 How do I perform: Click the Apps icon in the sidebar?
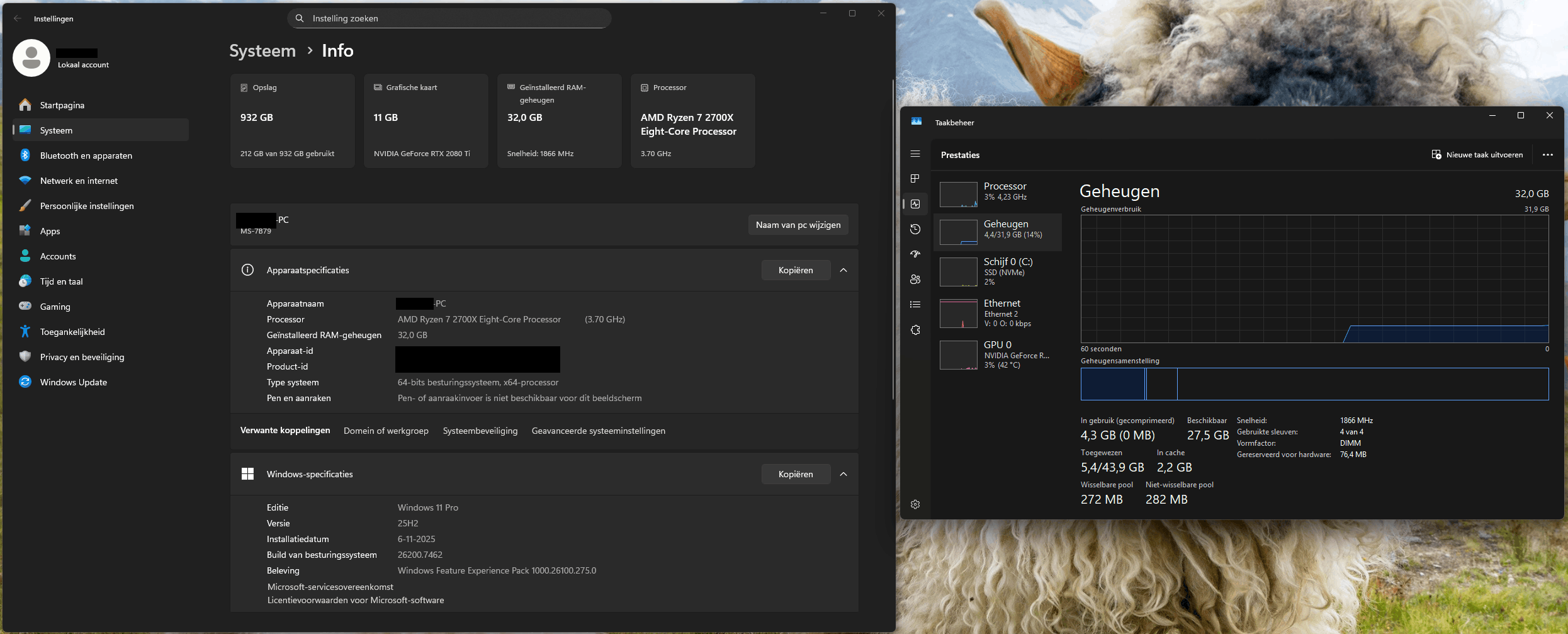point(25,230)
